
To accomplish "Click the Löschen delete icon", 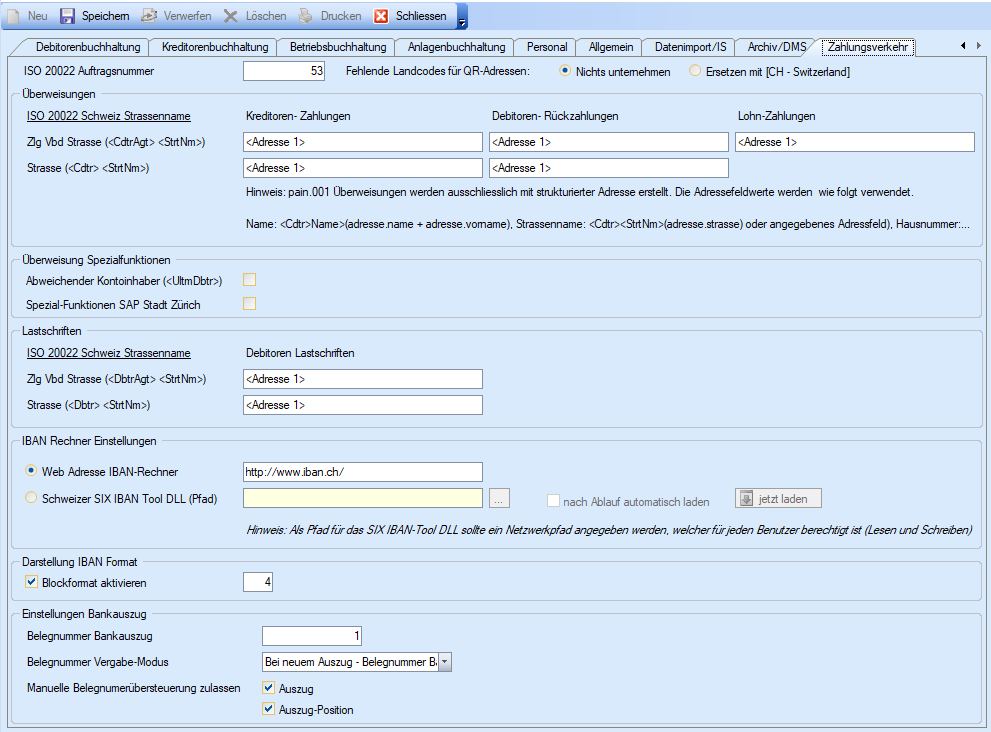I will click(x=231, y=16).
